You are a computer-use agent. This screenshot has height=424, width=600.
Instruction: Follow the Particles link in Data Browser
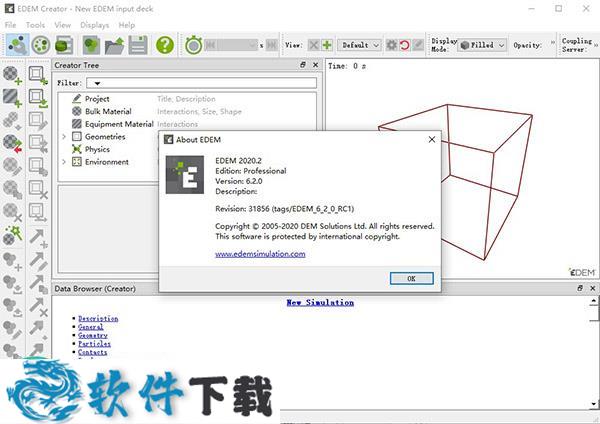[x=95, y=344]
